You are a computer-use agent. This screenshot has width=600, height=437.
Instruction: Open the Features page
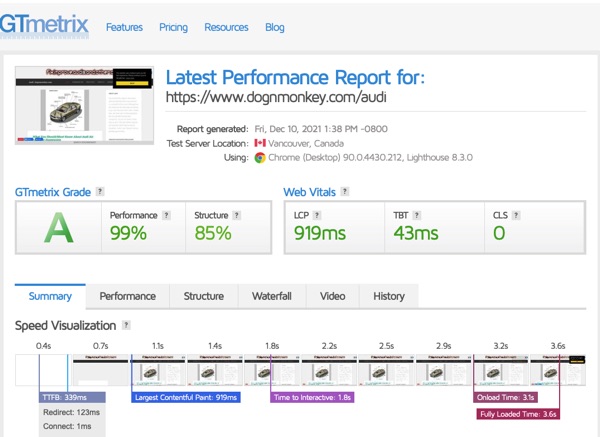124,27
